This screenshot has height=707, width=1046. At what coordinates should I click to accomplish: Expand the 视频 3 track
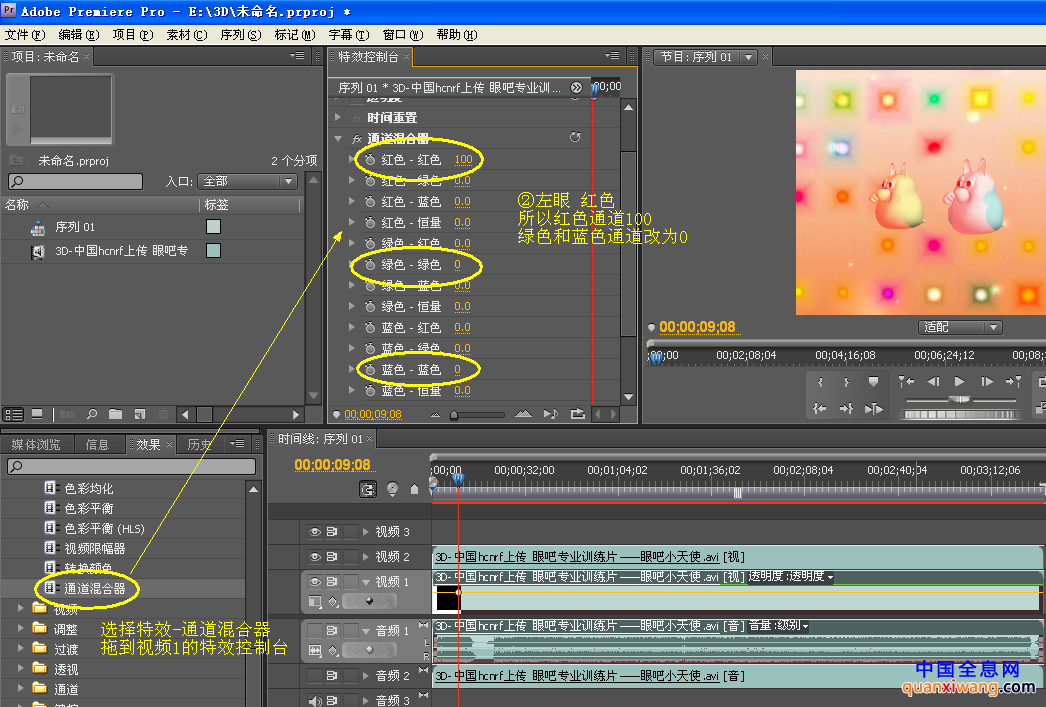366,532
